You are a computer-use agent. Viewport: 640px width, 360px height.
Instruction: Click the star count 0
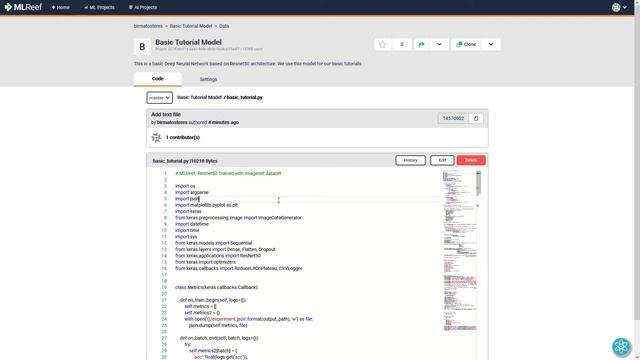pos(402,44)
